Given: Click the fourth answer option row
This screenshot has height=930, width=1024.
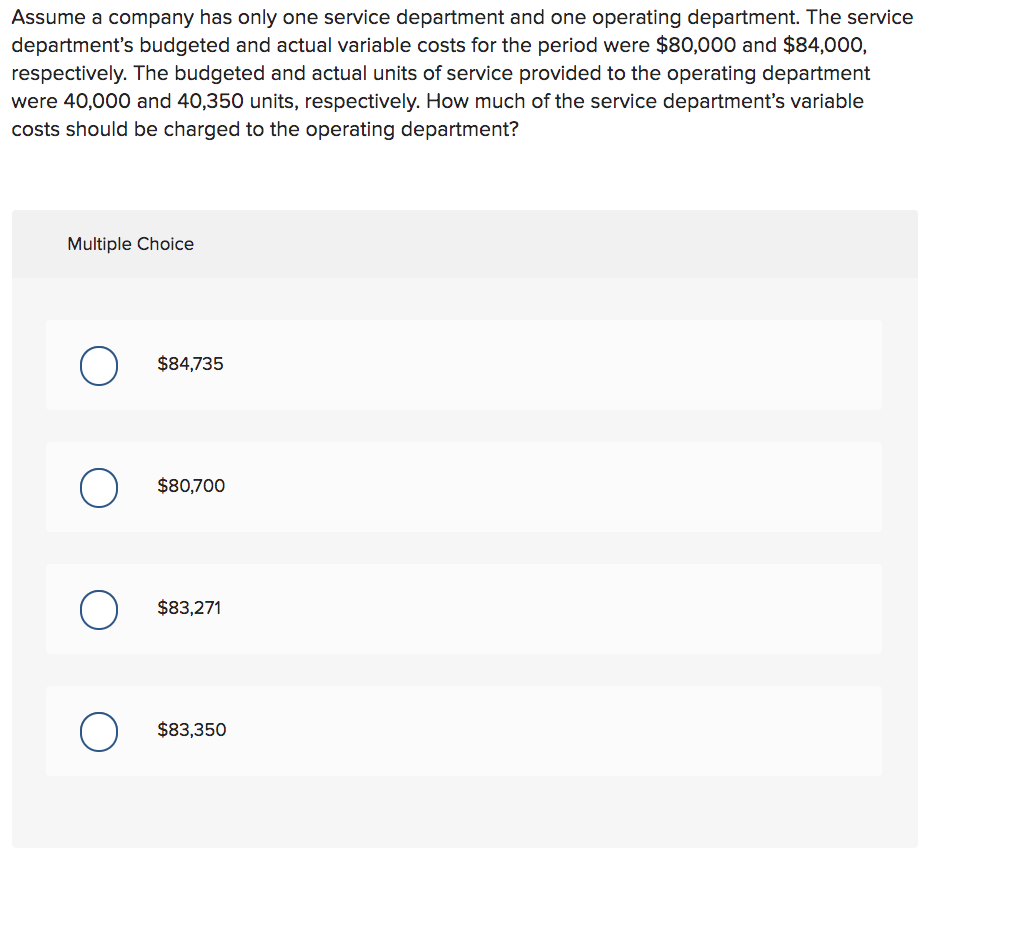Looking at the screenshot, I should pyautogui.click(x=463, y=731).
